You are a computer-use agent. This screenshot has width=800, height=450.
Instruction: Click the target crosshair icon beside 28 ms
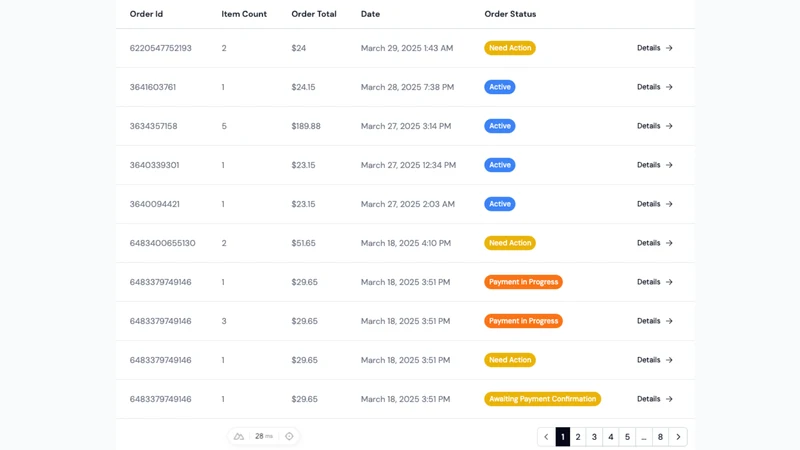point(289,436)
